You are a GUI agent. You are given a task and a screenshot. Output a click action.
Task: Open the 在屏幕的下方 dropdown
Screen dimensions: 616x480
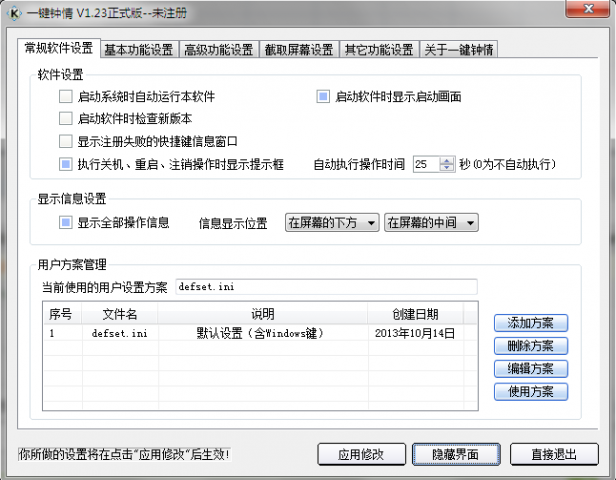[332, 223]
